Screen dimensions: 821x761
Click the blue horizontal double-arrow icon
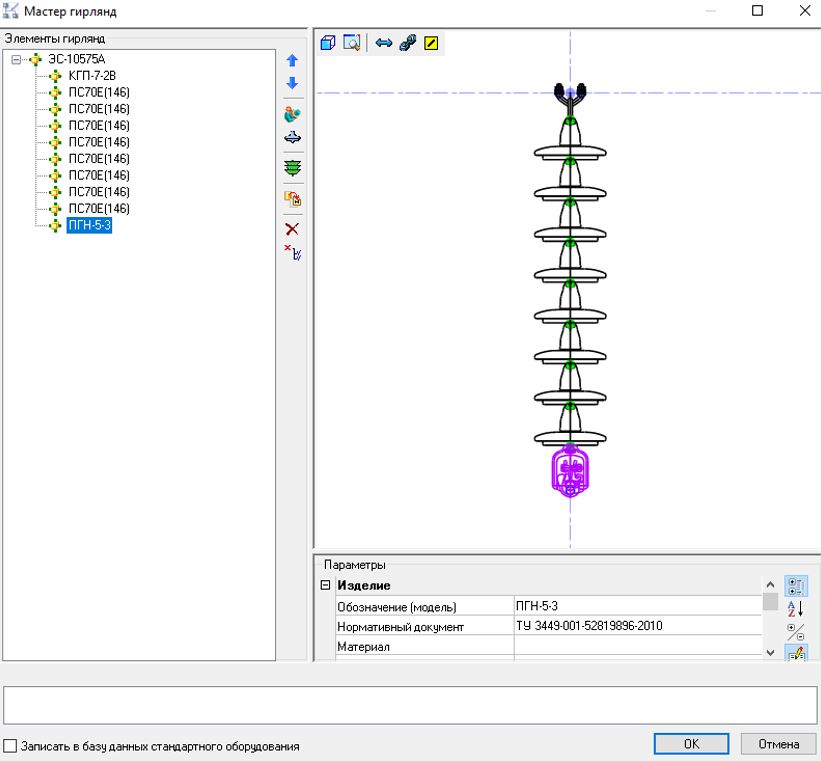(x=384, y=43)
